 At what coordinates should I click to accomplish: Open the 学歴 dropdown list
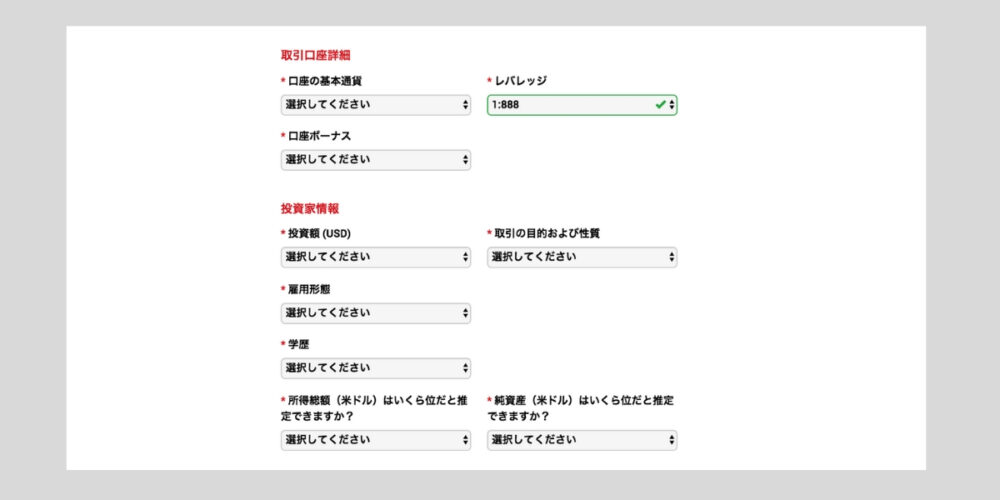coord(376,368)
